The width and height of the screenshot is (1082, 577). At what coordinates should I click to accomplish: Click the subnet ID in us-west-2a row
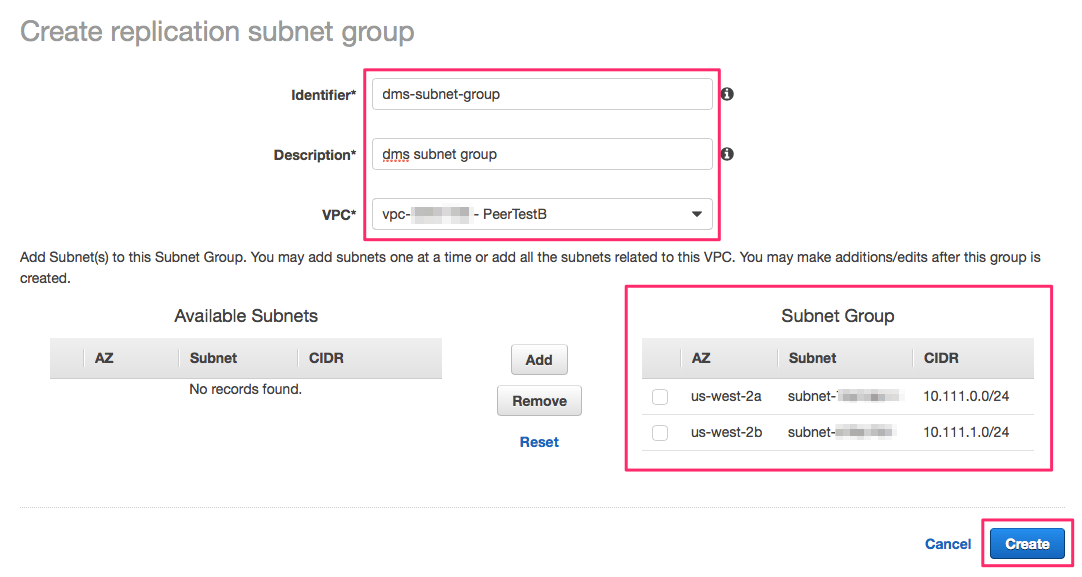tap(845, 396)
